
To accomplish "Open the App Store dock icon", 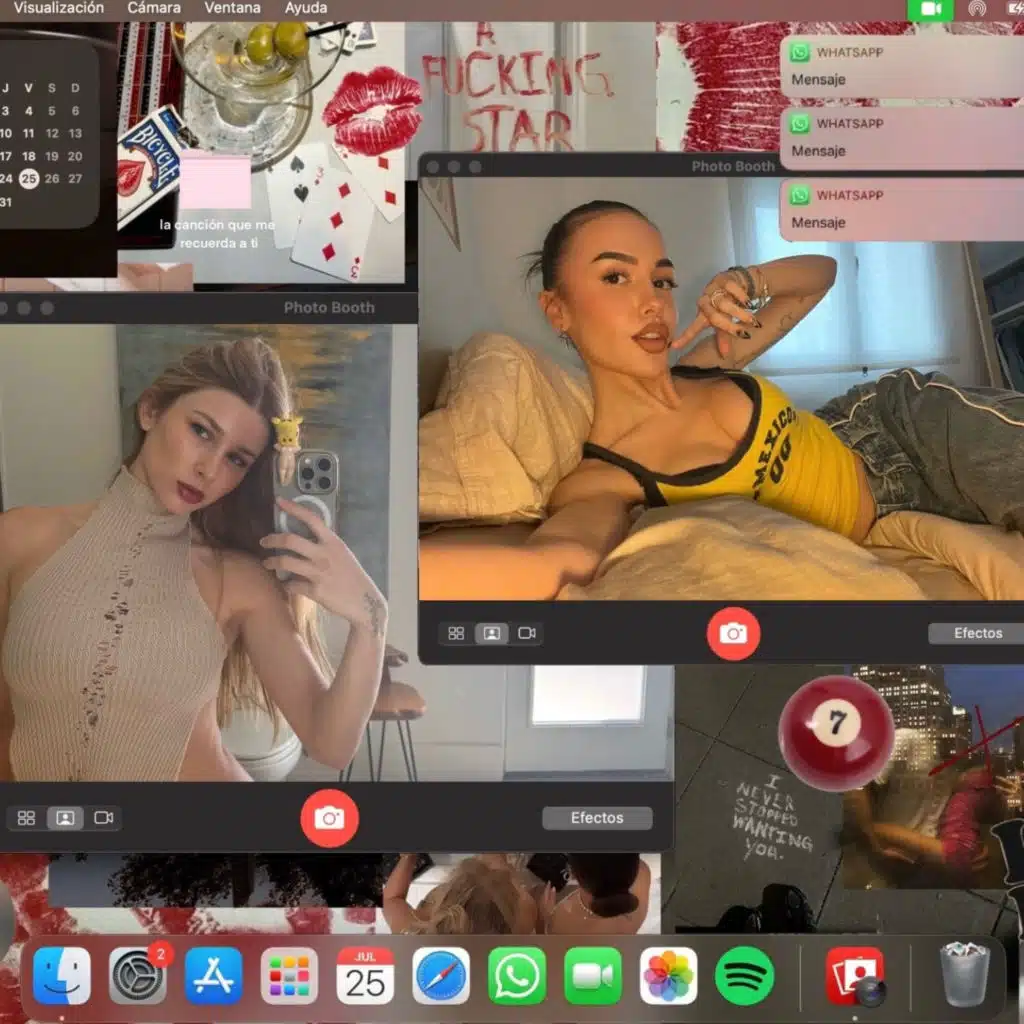I will (213, 976).
